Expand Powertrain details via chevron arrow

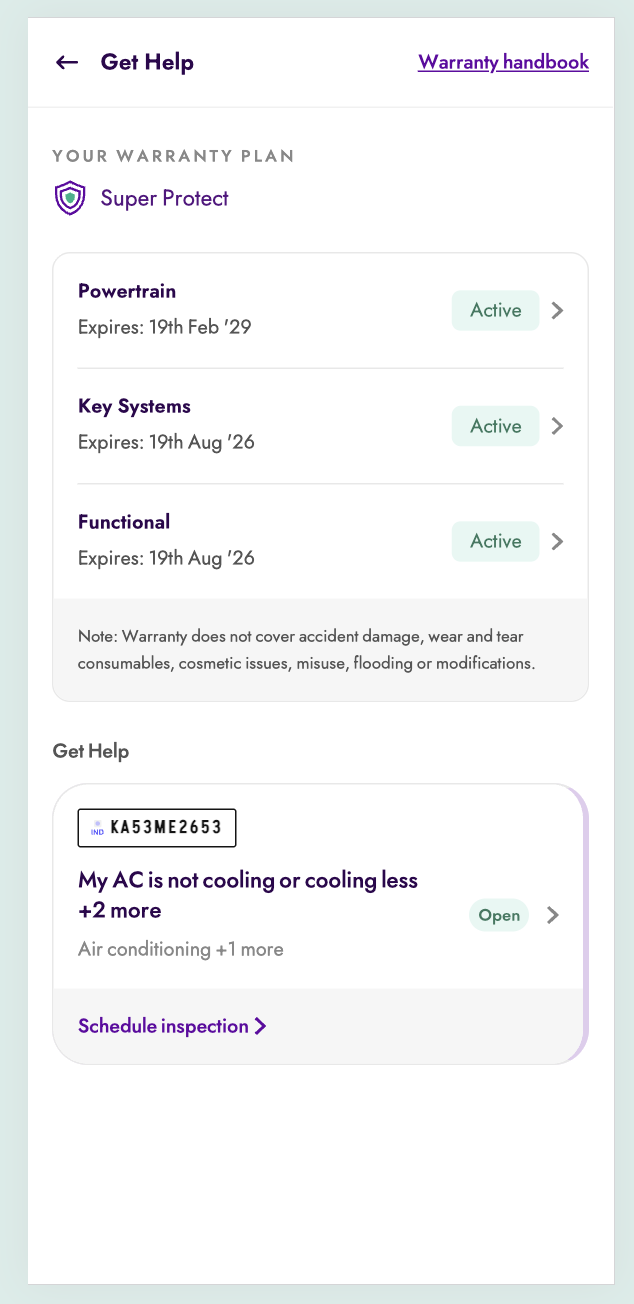558,310
